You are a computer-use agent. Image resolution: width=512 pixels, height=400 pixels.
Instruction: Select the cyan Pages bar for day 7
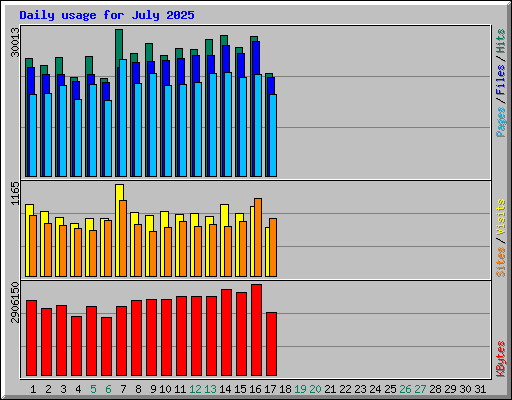click(x=123, y=118)
